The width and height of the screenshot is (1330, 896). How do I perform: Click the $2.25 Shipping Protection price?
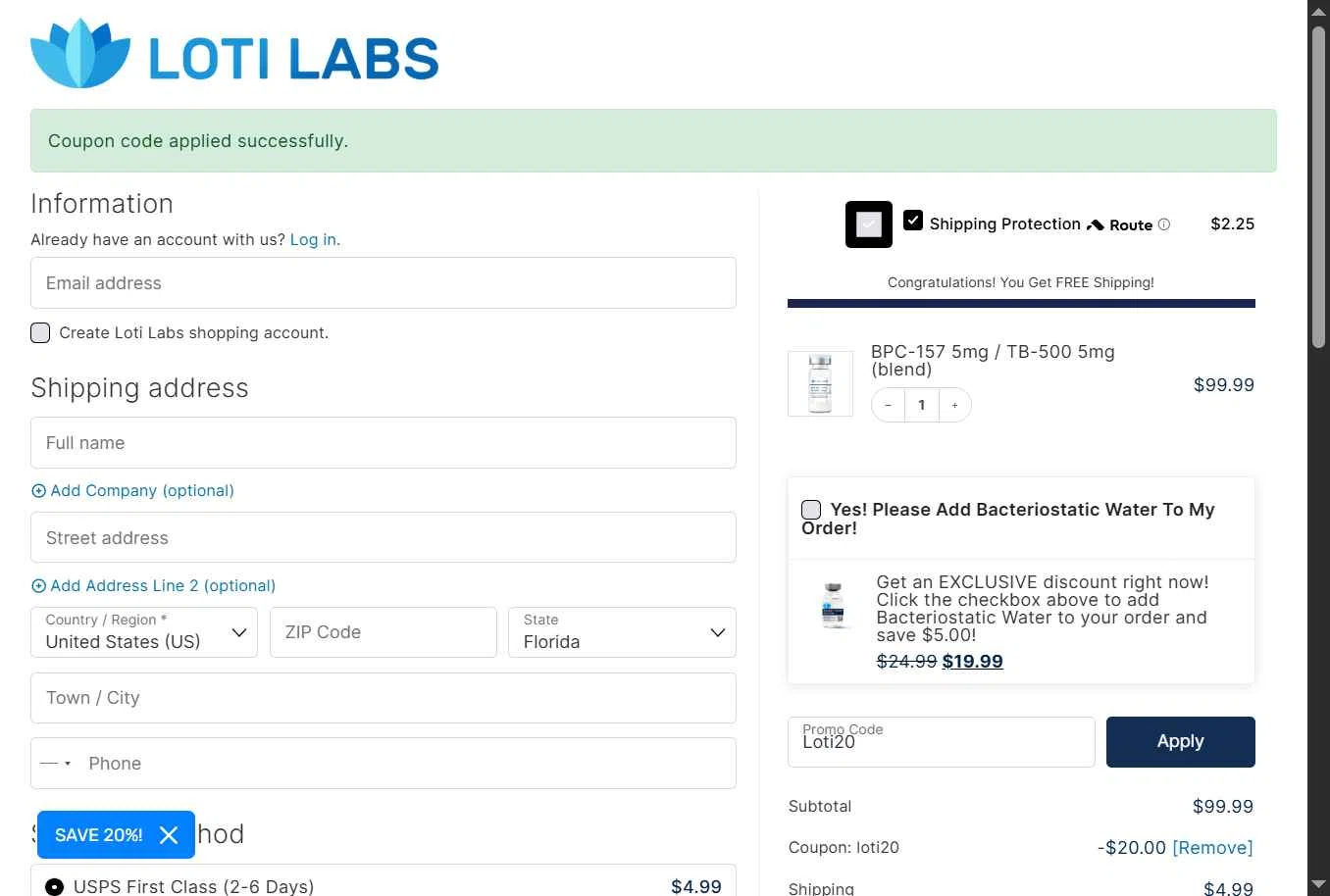pos(1233,224)
